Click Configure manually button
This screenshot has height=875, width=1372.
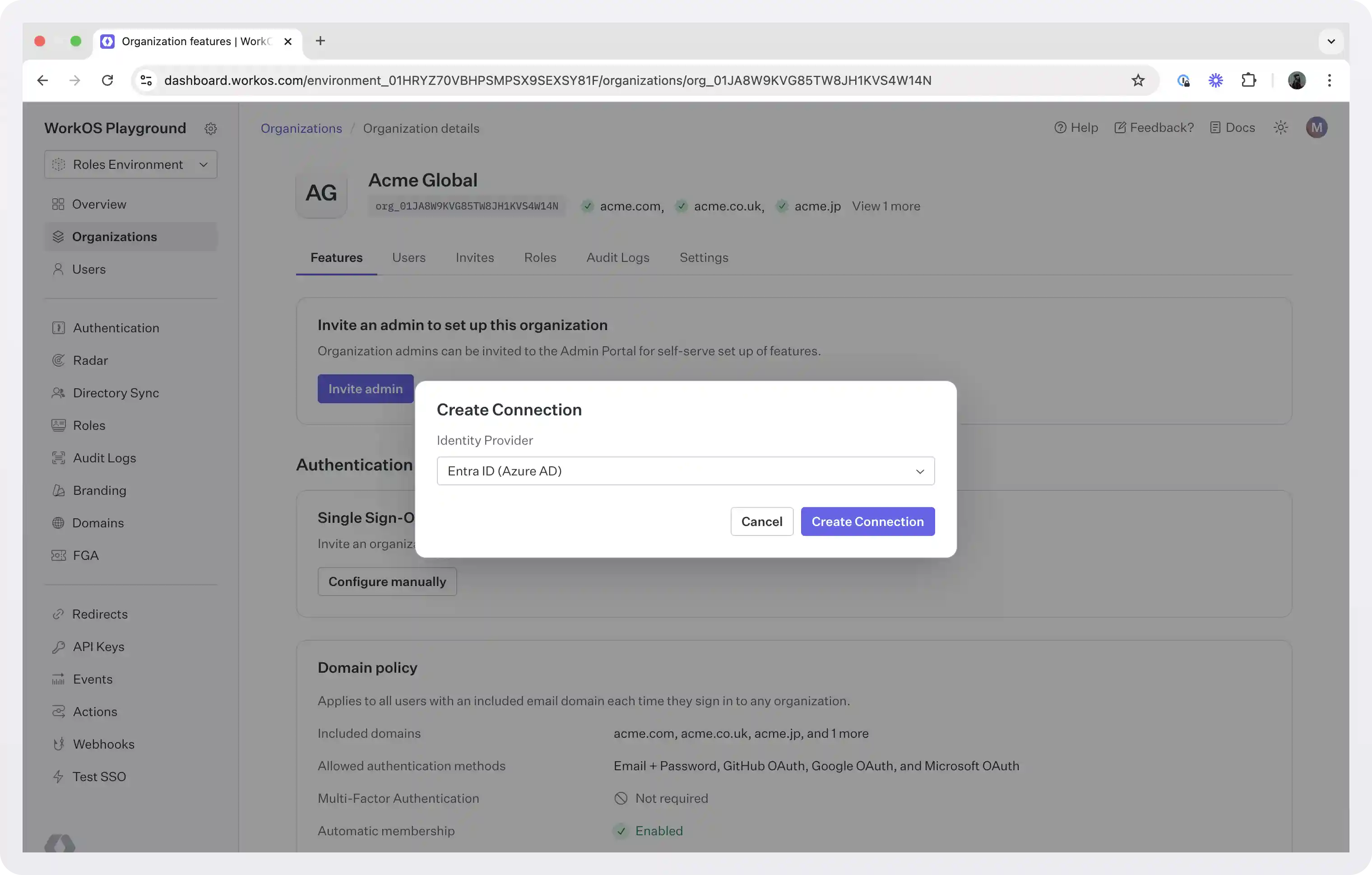[x=387, y=582]
